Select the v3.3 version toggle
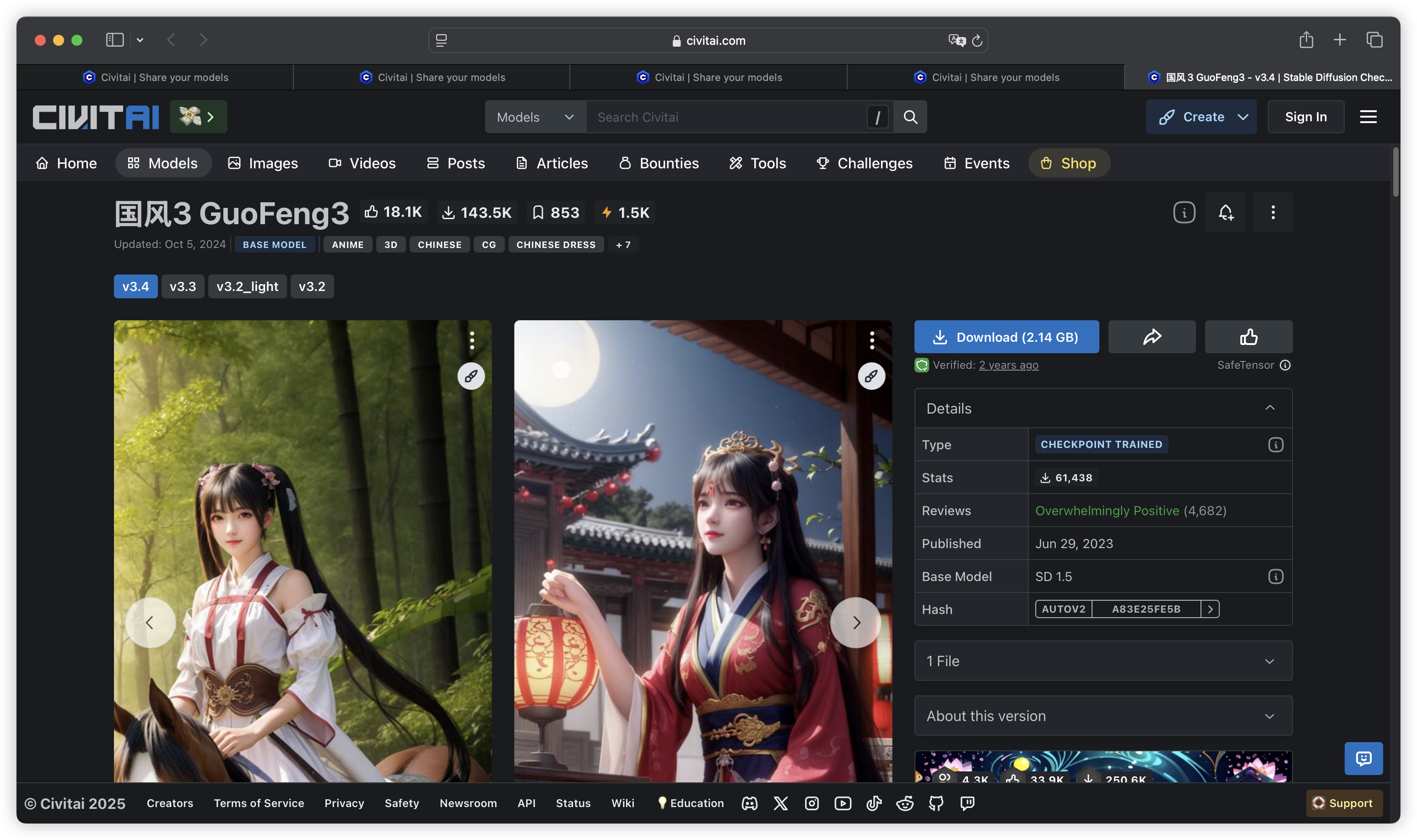This screenshot has width=1417, height=840. pyautogui.click(x=182, y=286)
